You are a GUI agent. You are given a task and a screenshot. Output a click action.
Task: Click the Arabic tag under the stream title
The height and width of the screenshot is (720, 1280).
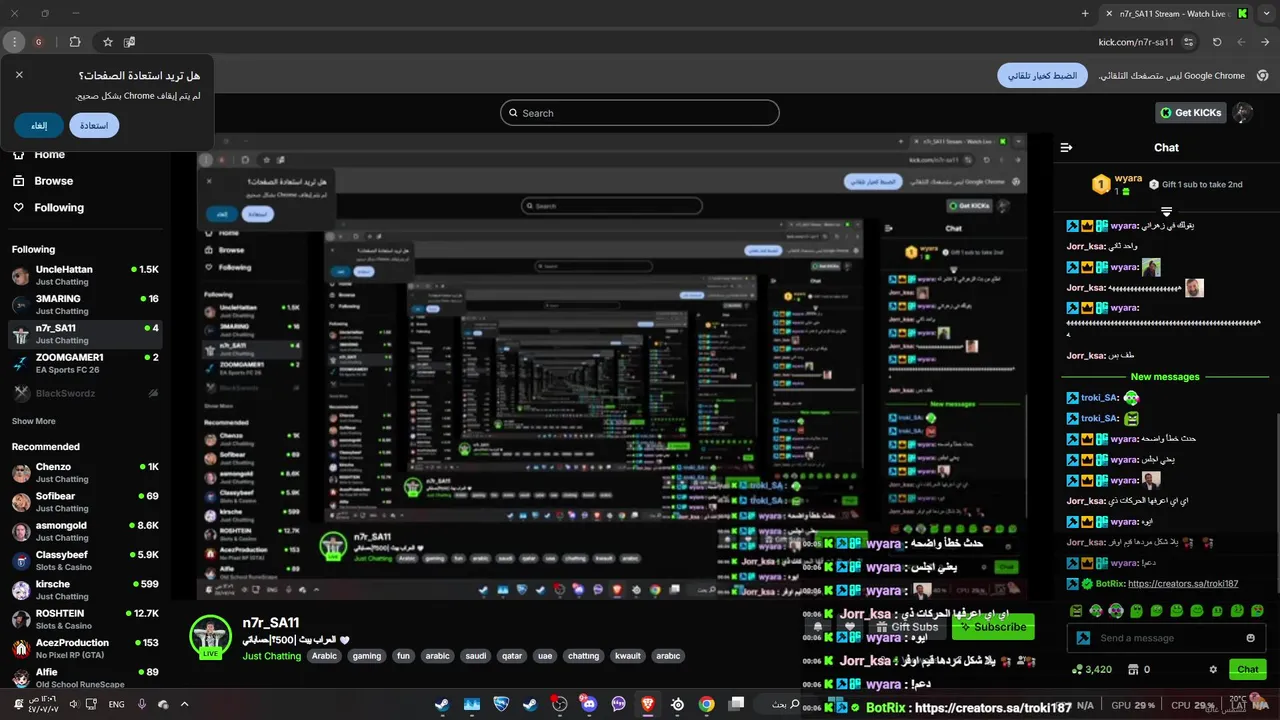point(324,656)
